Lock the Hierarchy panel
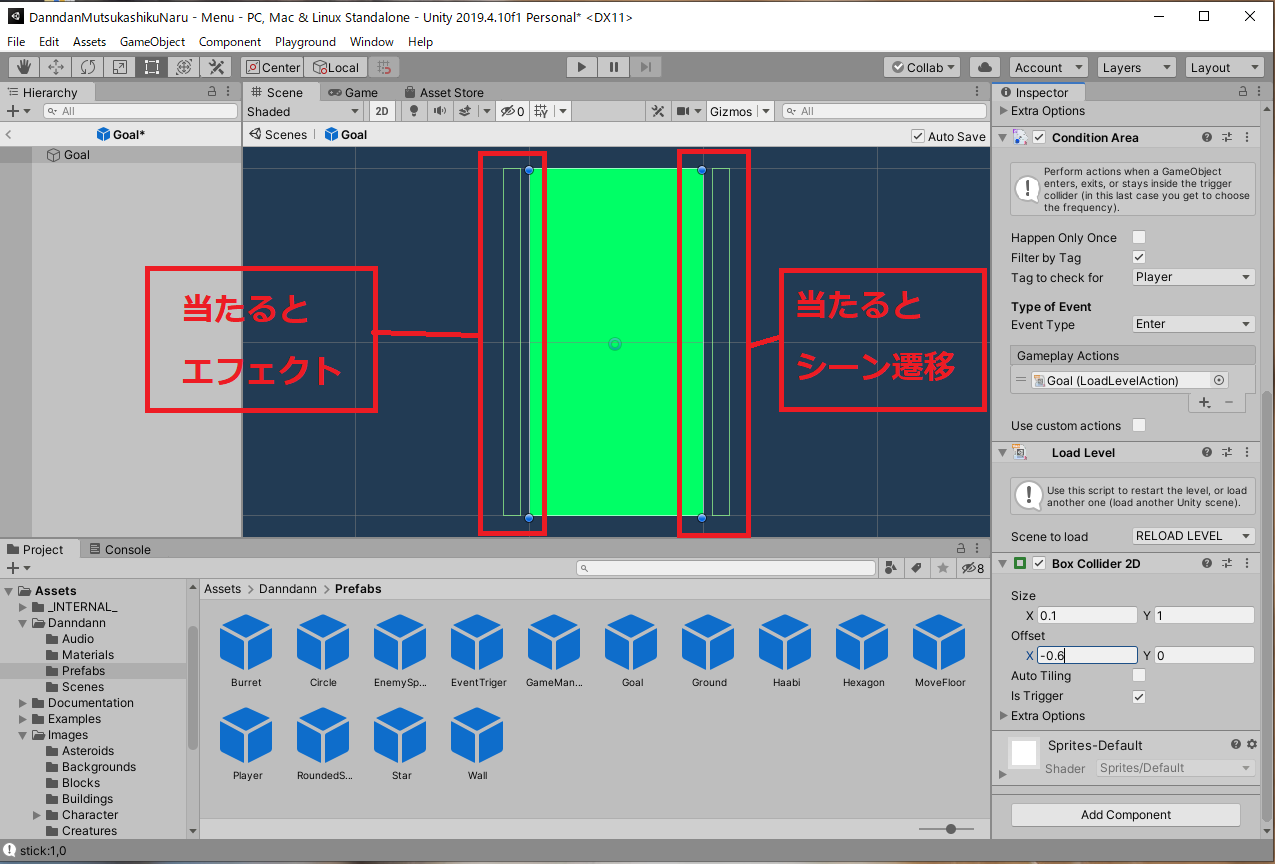 (211, 92)
